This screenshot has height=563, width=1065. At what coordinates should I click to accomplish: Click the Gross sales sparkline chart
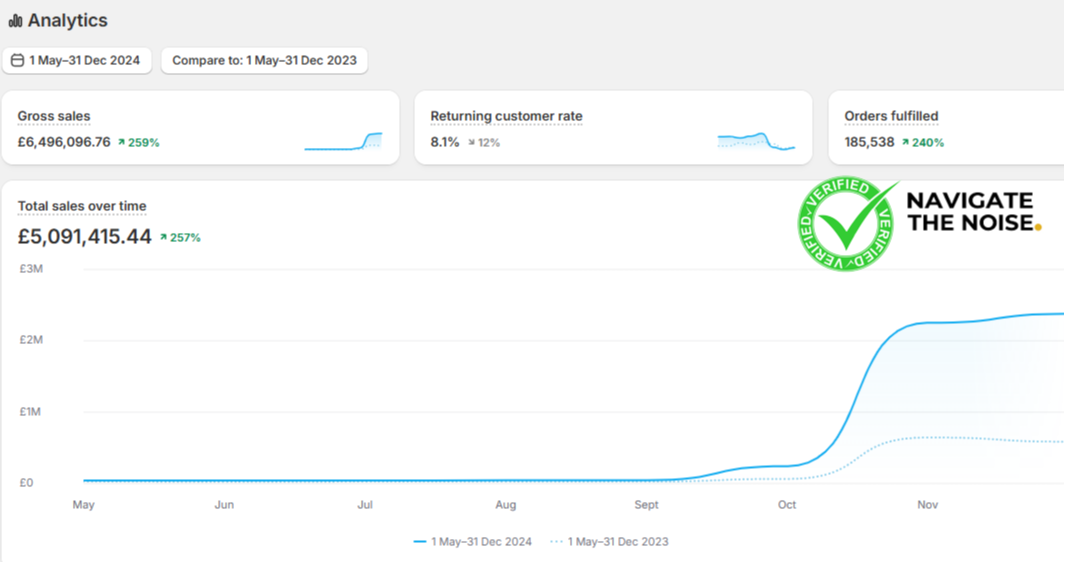coord(343,141)
